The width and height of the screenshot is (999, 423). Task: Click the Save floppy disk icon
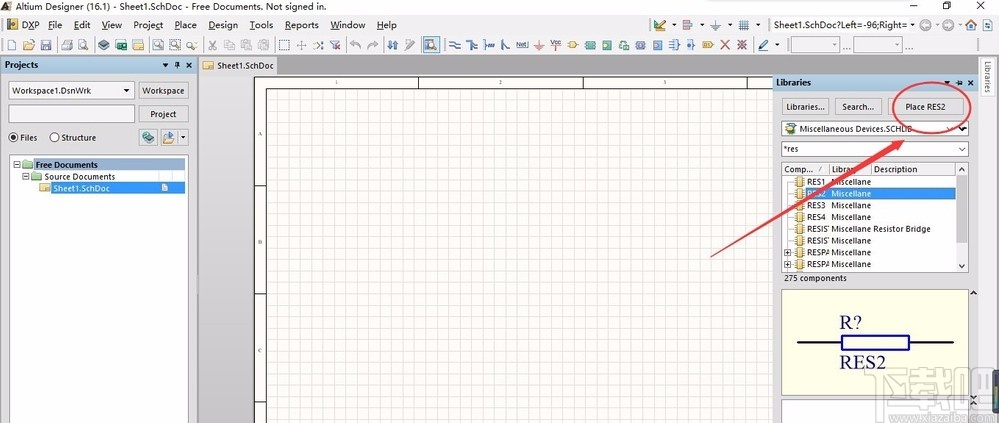point(46,45)
